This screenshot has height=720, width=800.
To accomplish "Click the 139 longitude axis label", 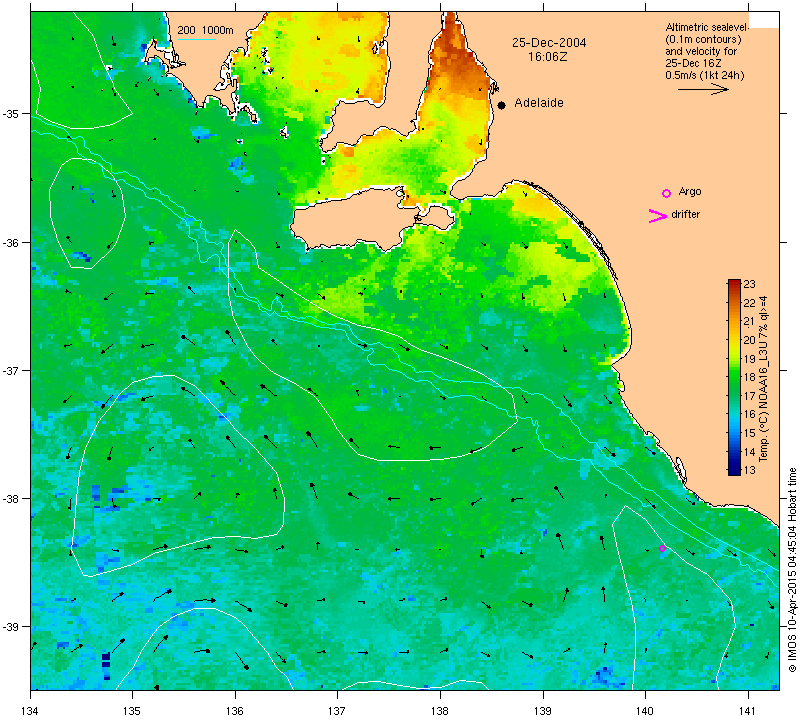I will 543,710.
